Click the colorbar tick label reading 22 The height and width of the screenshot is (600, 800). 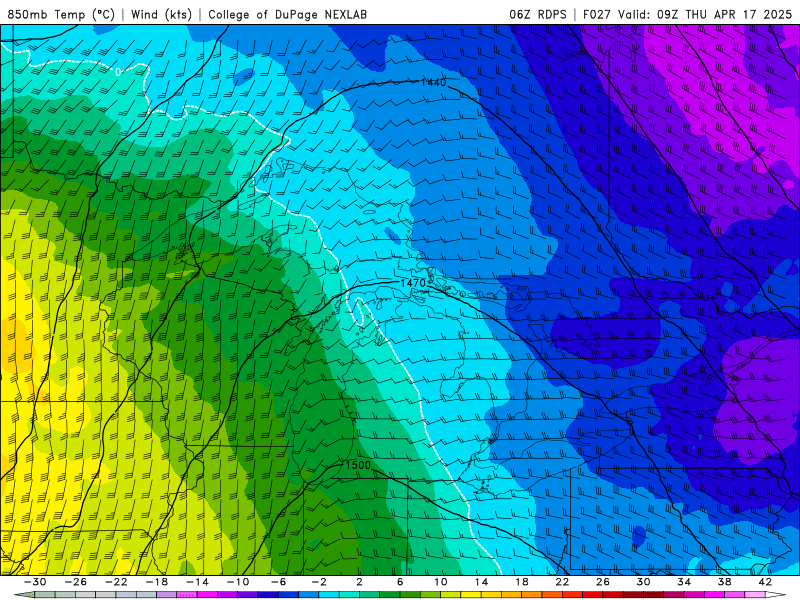pyautogui.click(x=562, y=582)
